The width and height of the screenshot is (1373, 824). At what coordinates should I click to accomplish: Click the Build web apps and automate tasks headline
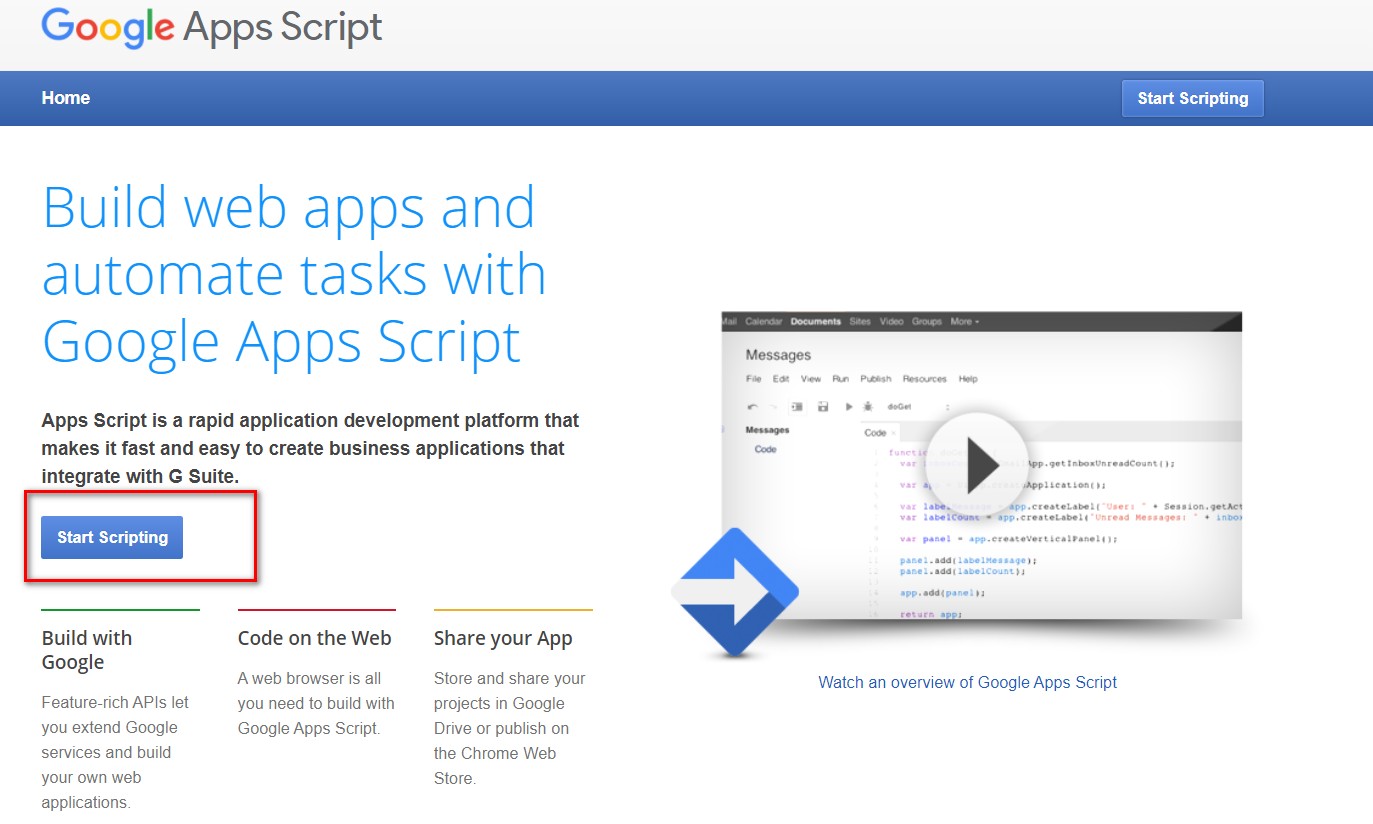tap(294, 274)
